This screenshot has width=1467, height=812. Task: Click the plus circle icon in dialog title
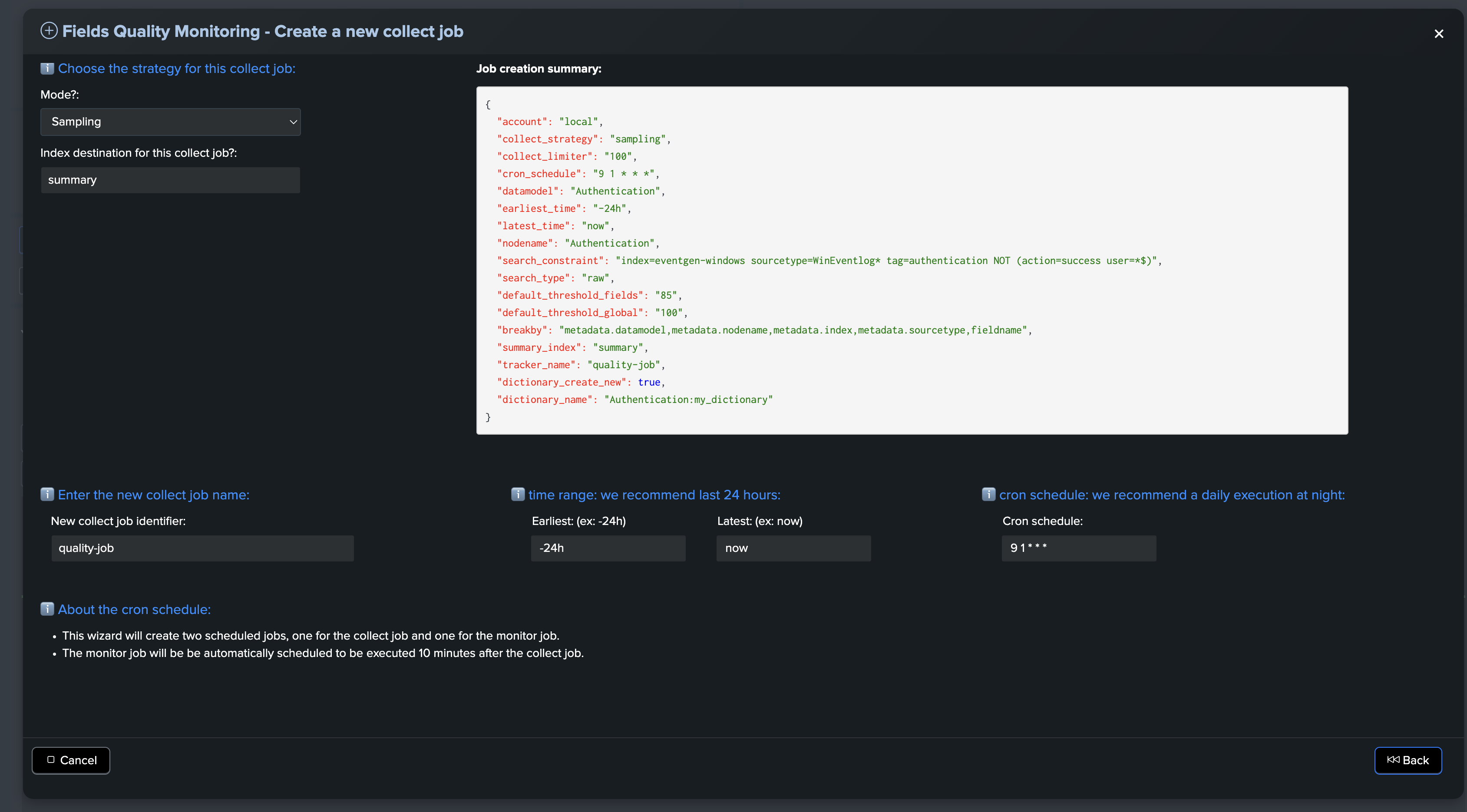49,31
